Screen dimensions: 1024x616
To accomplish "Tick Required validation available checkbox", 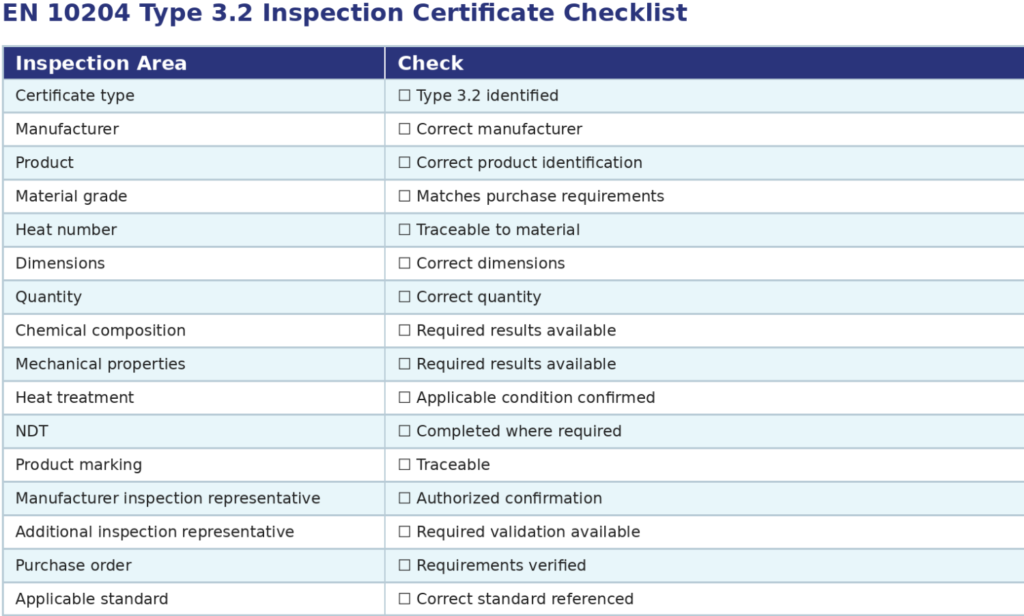I will tap(404, 532).
